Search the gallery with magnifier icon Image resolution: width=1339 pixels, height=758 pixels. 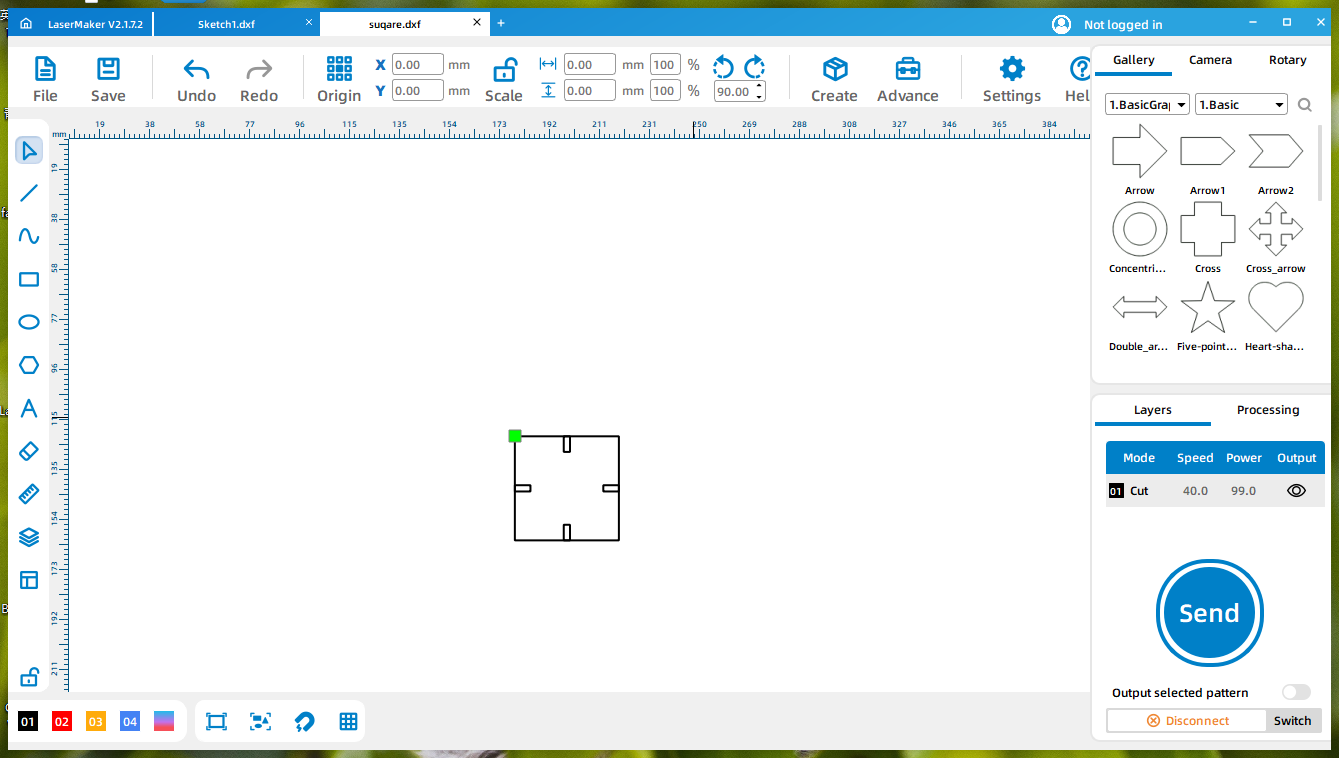pyautogui.click(x=1304, y=105)
